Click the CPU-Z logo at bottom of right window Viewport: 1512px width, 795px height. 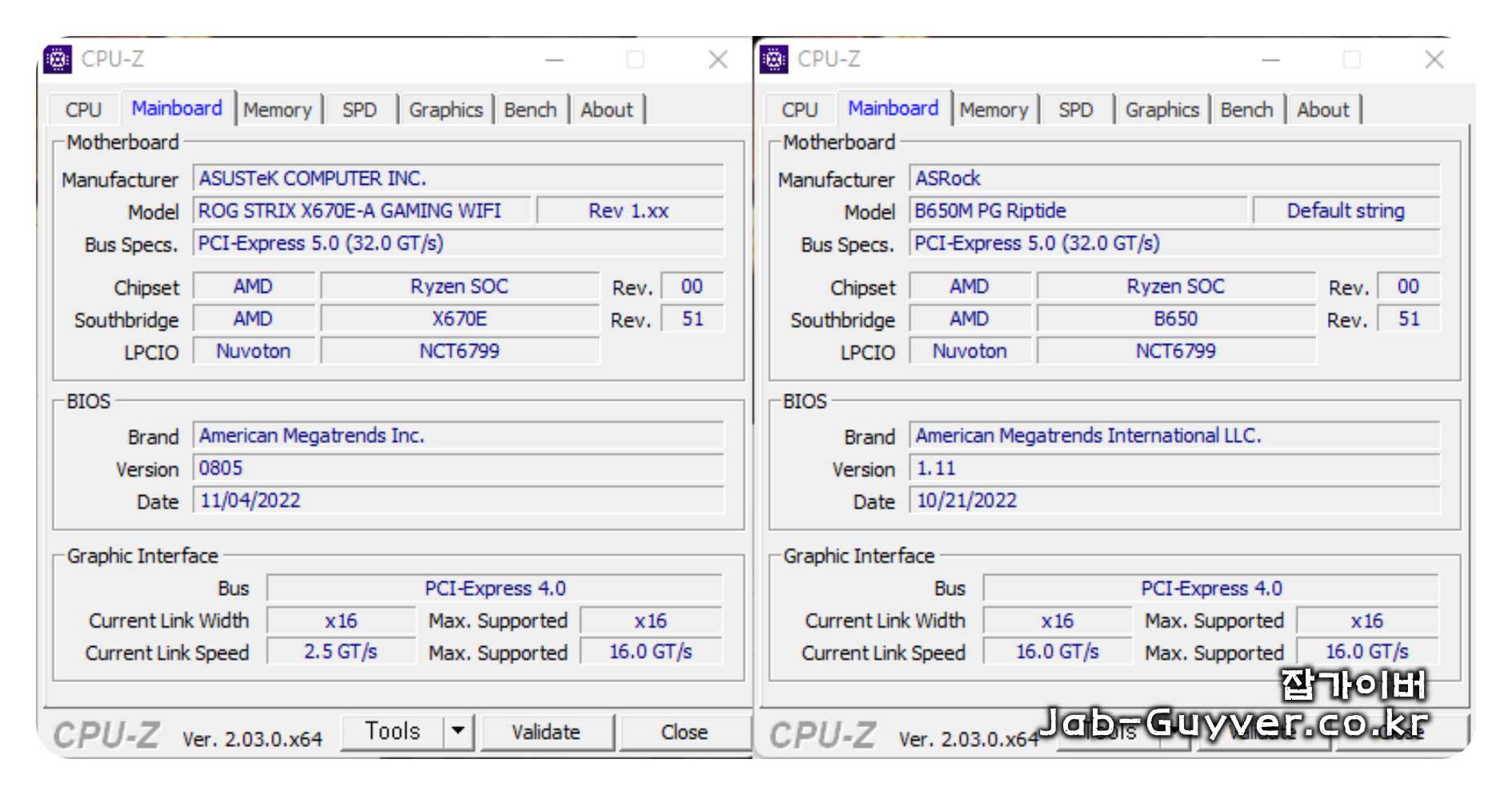(824, 733)
